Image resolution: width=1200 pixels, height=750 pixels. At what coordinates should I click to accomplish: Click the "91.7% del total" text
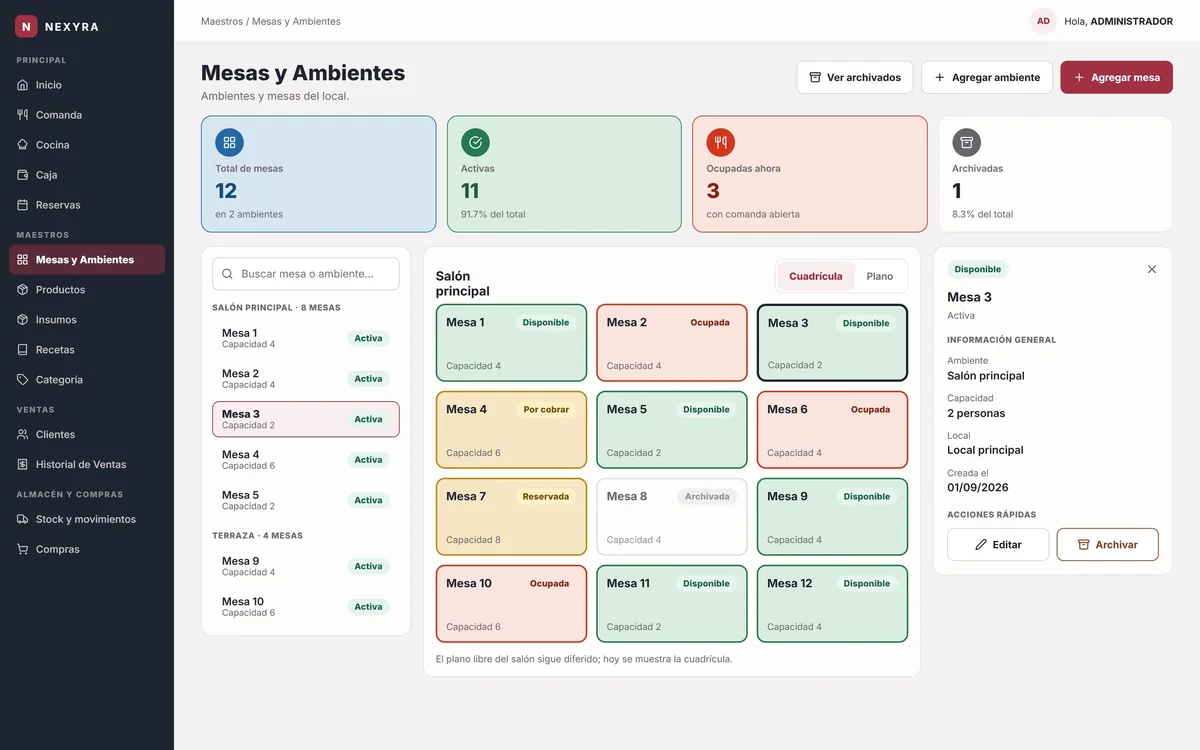tap(493, 214)
